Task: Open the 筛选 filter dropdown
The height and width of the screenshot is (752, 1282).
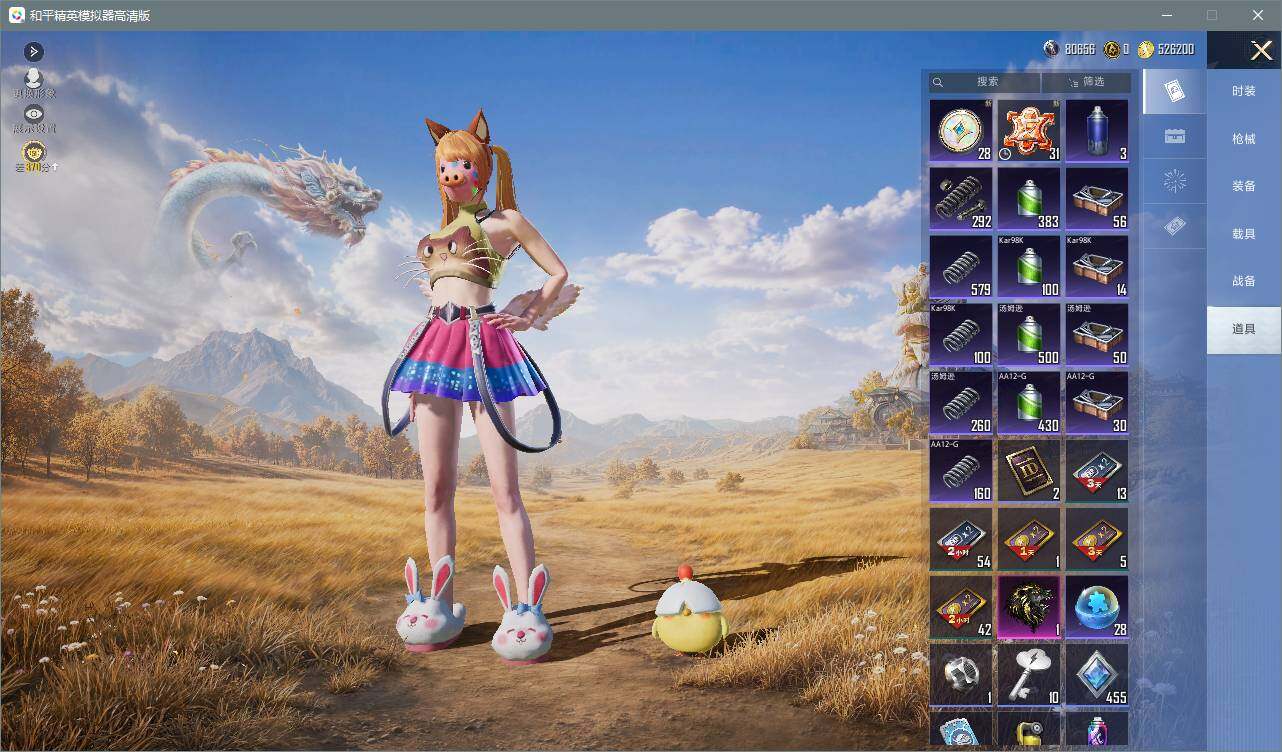Action: pyautogui.click(x=1086, y=82)
